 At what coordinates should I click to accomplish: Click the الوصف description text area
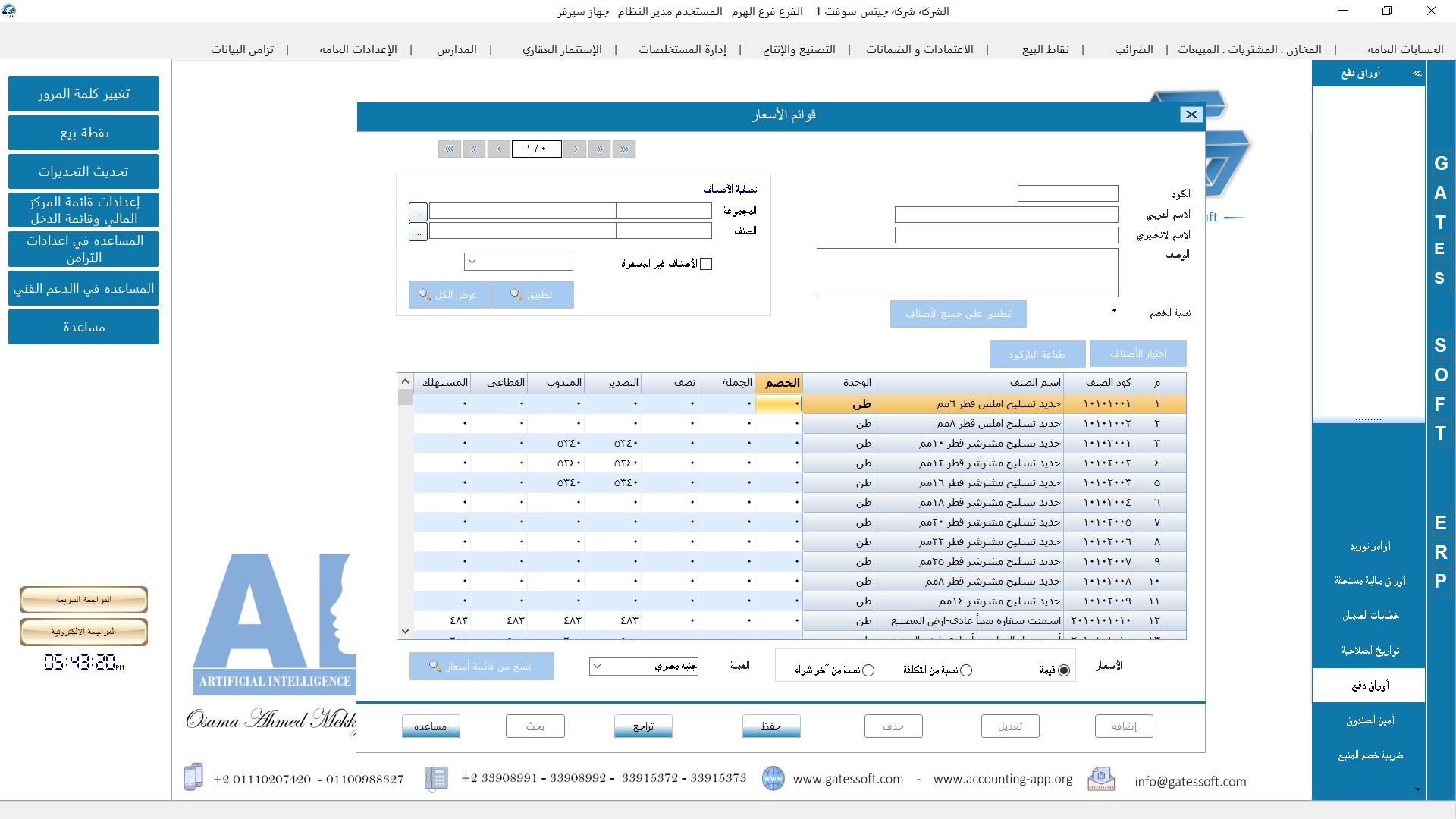coord(967,272)
